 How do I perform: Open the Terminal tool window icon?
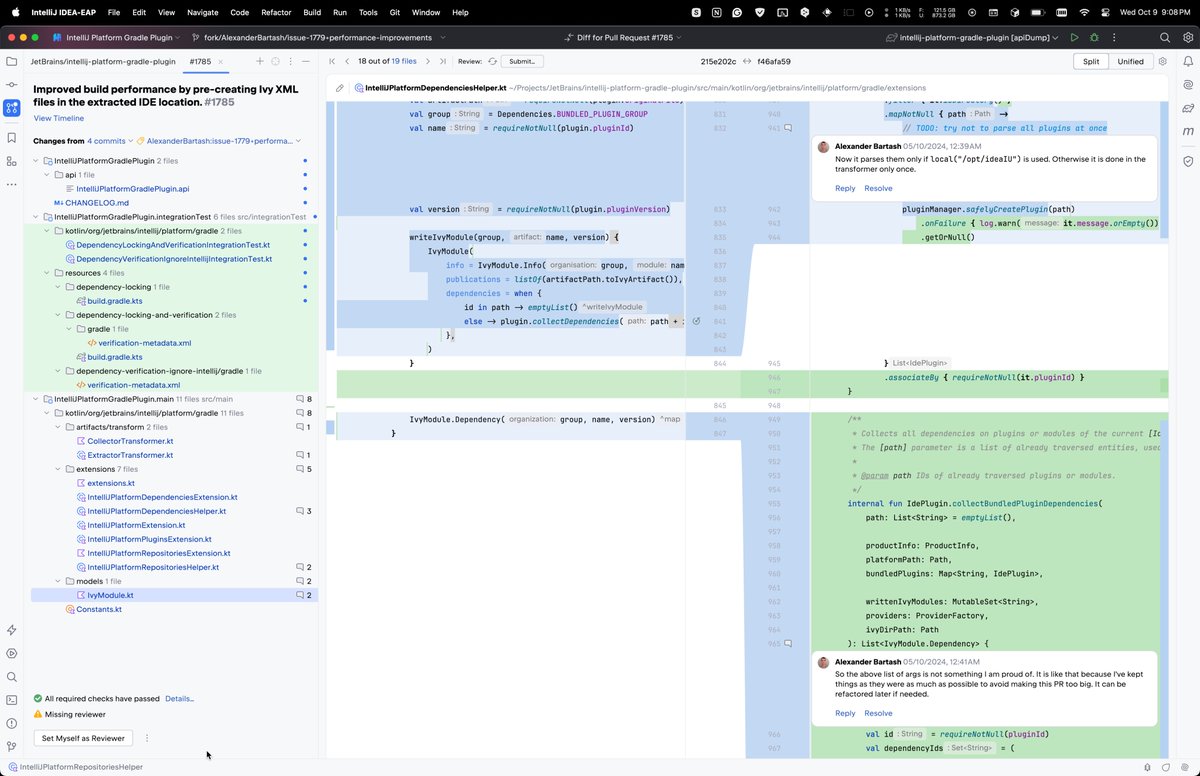tap(11, 699)
